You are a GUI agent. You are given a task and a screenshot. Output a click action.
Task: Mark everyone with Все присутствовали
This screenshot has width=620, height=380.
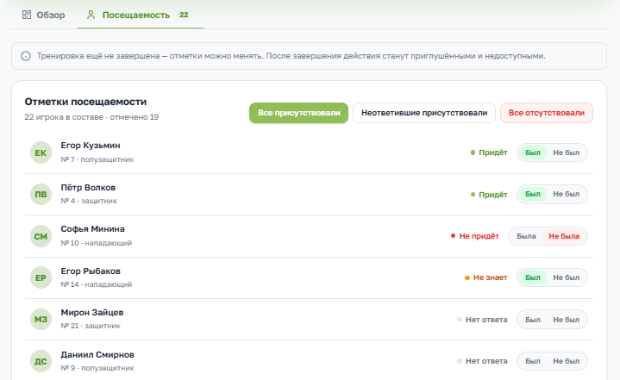299,113
